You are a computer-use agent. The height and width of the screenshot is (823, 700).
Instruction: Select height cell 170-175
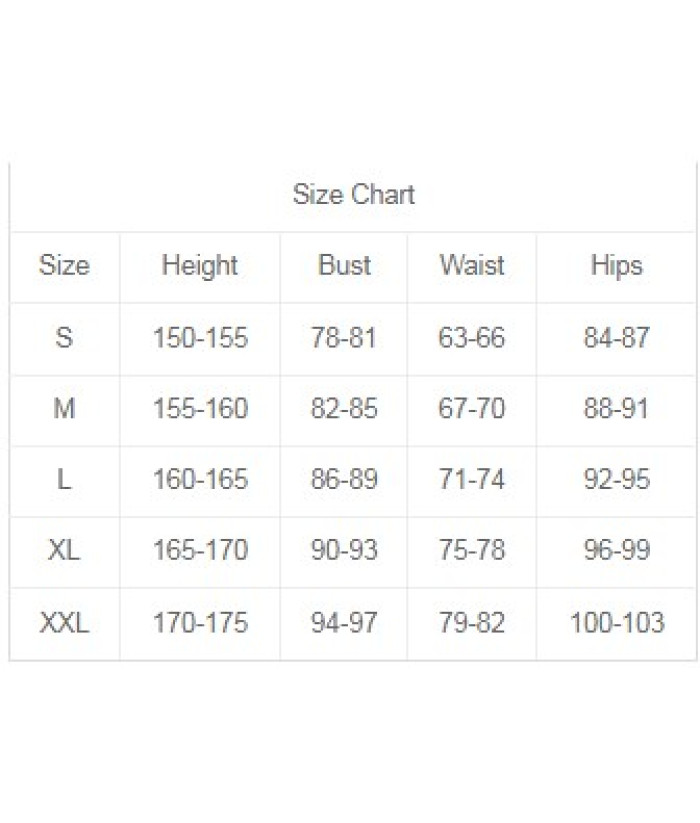[x=200, y=622]
